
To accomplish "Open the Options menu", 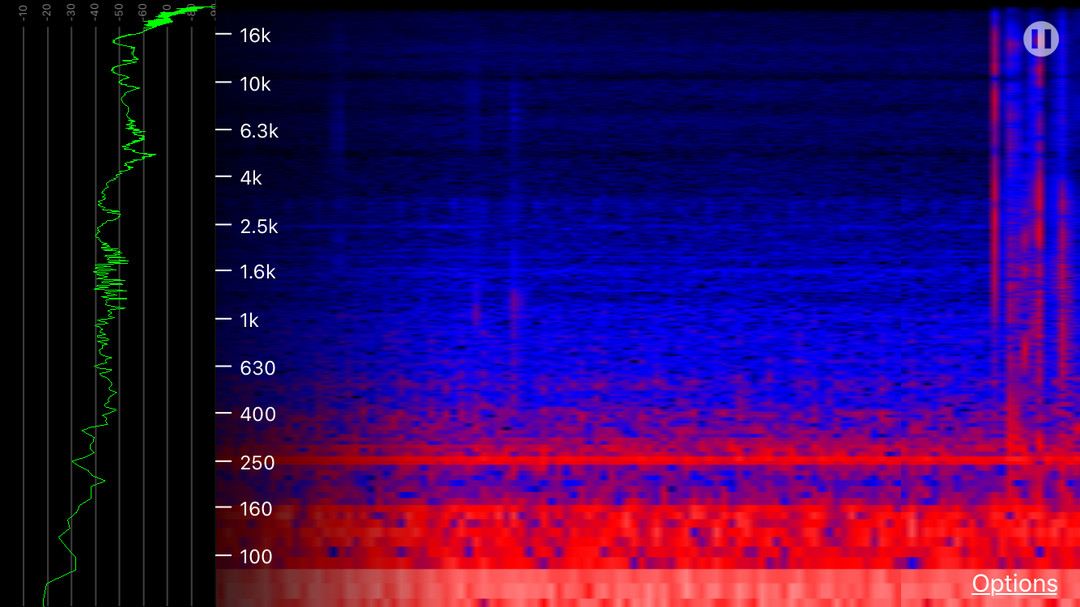I will [1014, 584].
